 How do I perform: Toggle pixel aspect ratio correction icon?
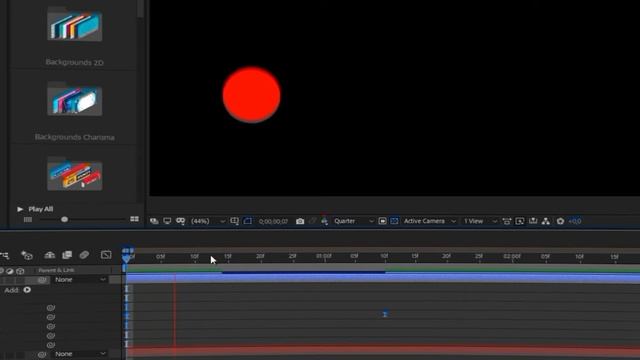507,221
